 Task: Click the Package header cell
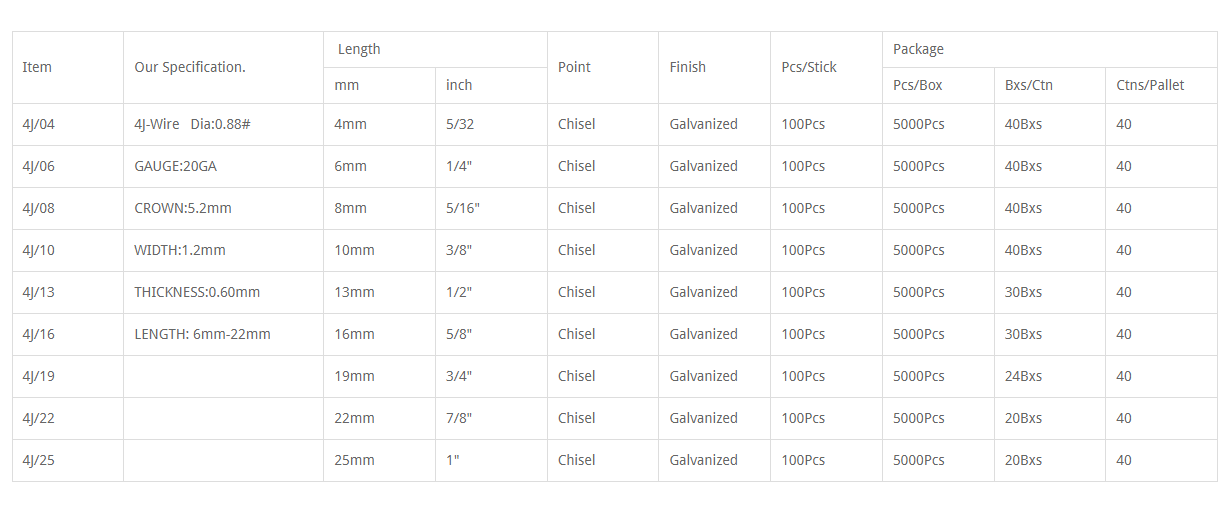tap(1050, 49)
